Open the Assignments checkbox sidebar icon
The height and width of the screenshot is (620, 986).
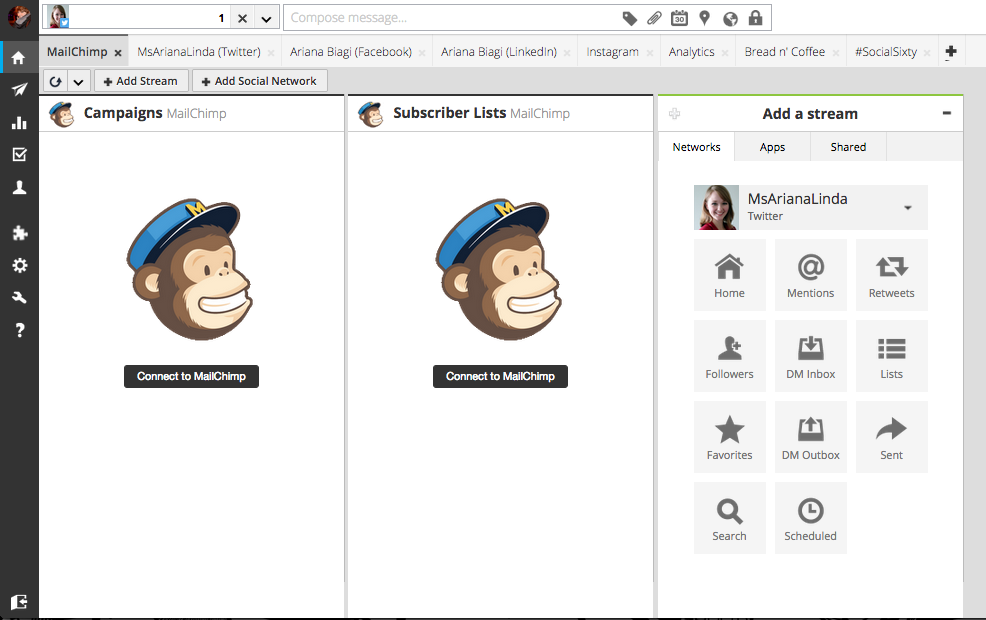click(19, 154)
